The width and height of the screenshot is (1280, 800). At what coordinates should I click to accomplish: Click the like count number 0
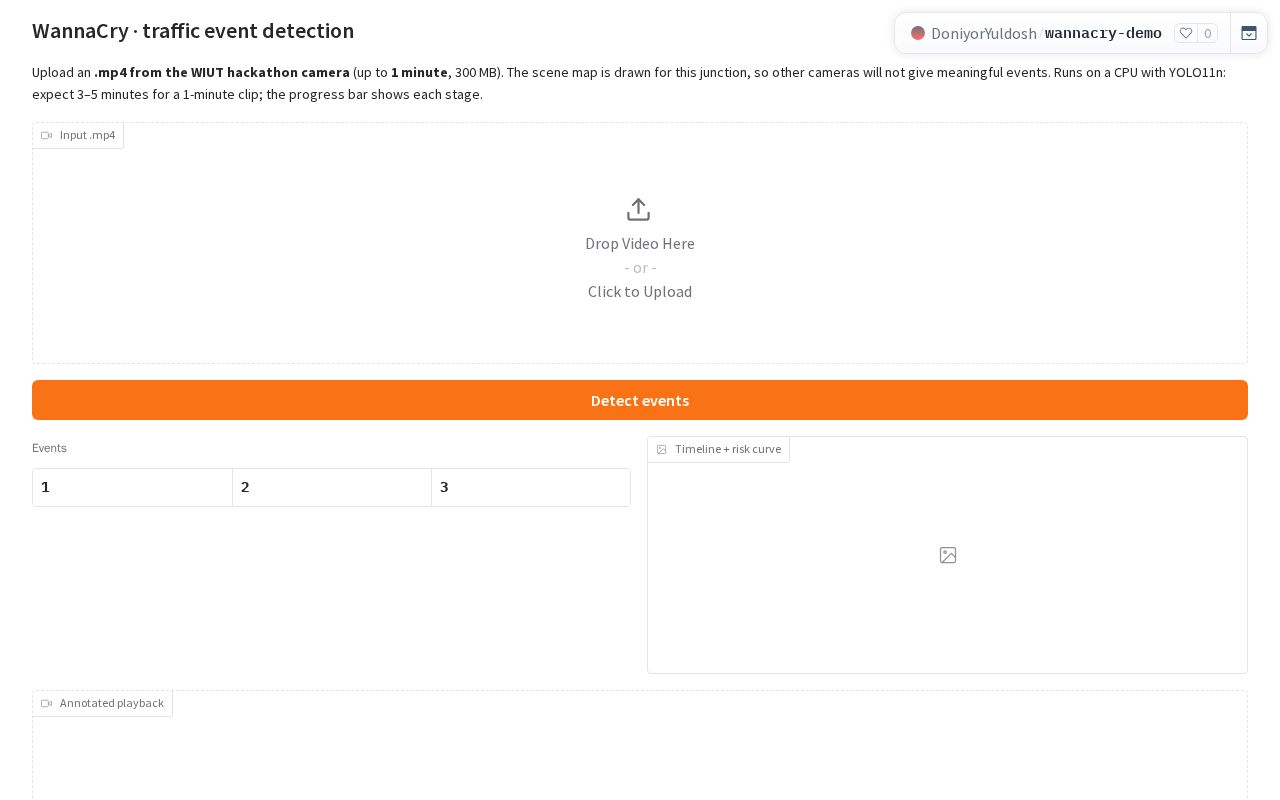(1208, 33)
